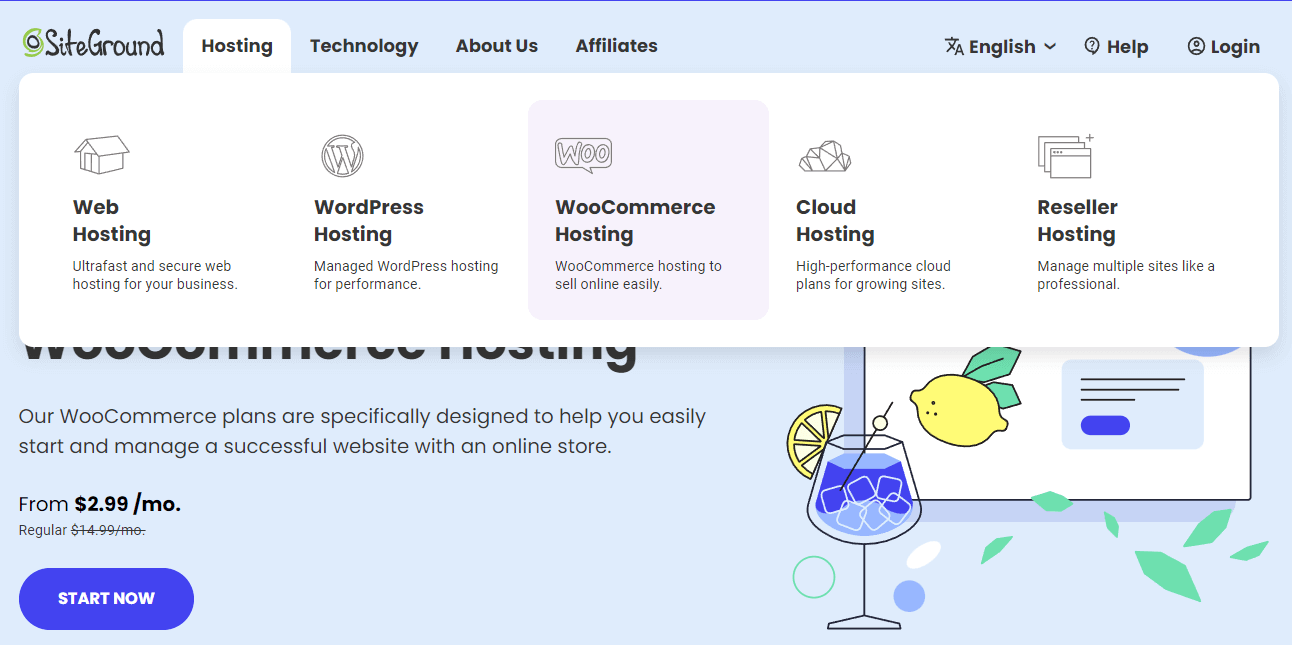1292x645 pixels.
Task: Open Cloud Hosting heading
Action: [835, 221]
